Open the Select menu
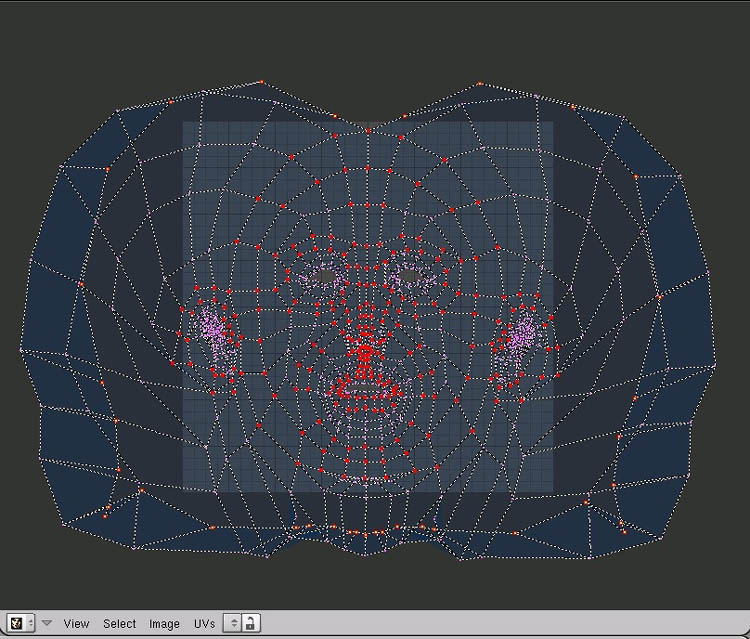The height and width of the screenshot is (639, 750). coord(119,623)
